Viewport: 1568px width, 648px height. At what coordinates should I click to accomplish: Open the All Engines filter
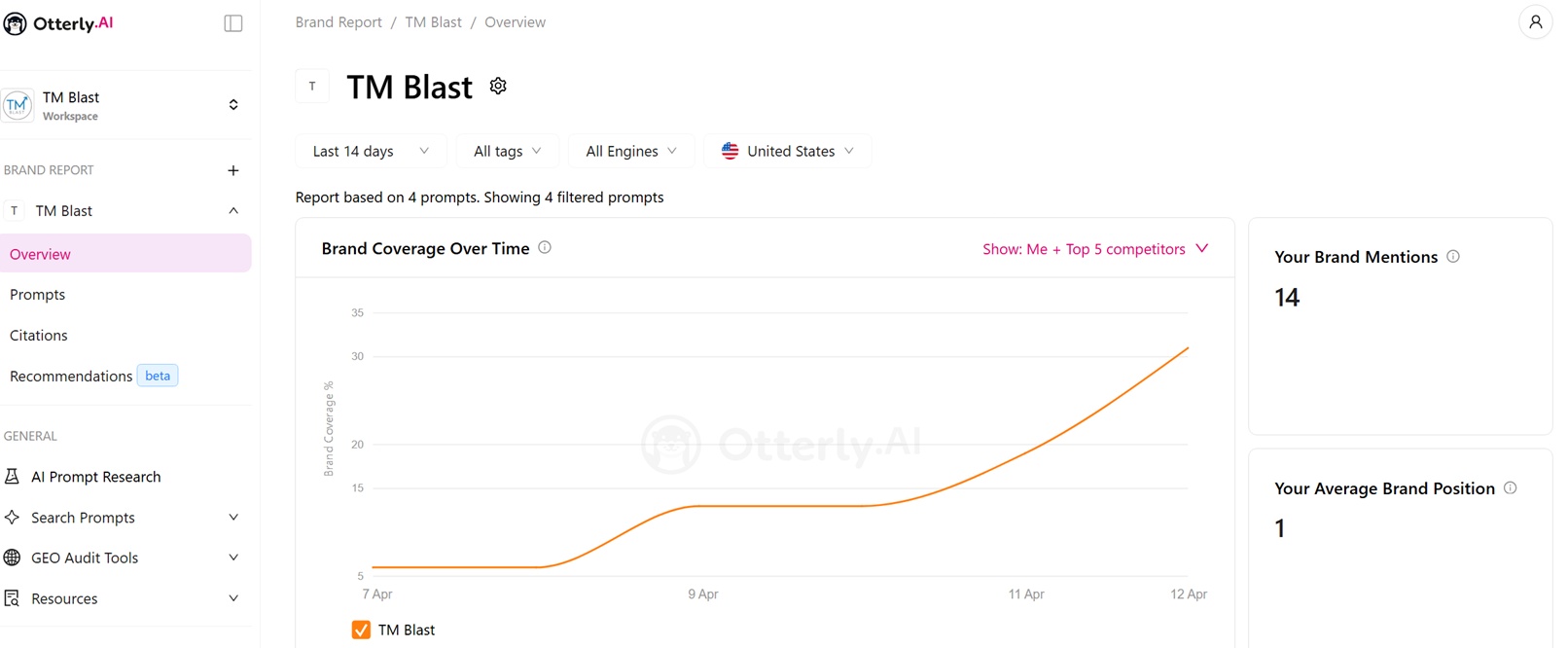point(630,151)
